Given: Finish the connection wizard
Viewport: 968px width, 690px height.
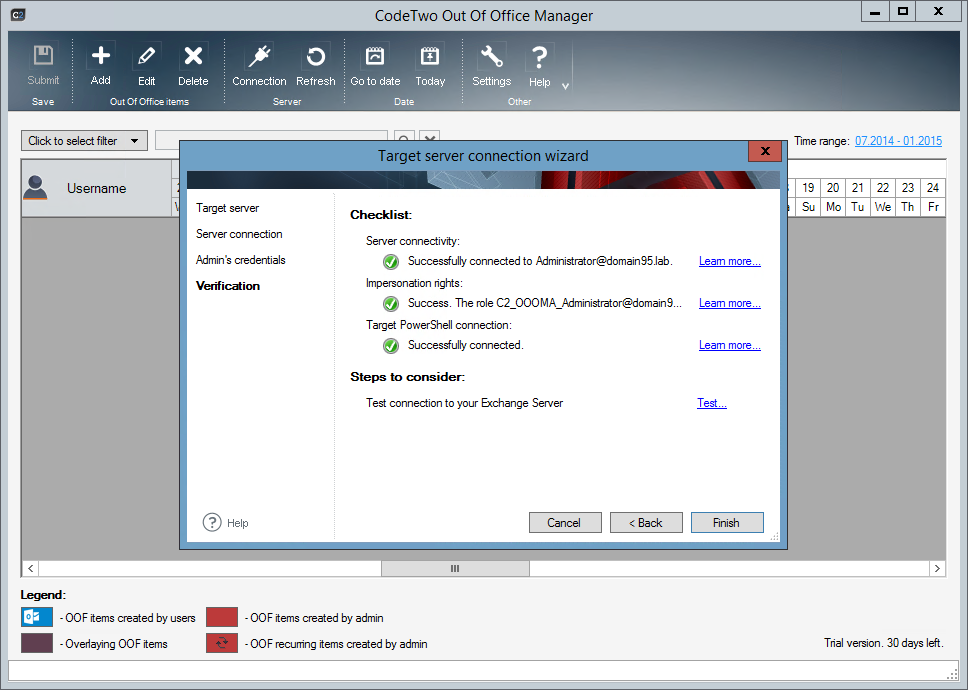Looking at the screenshot, I should coord(727,523).
